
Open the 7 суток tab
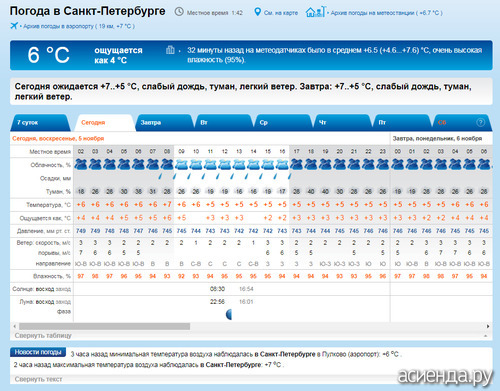[x=41, y=122]
